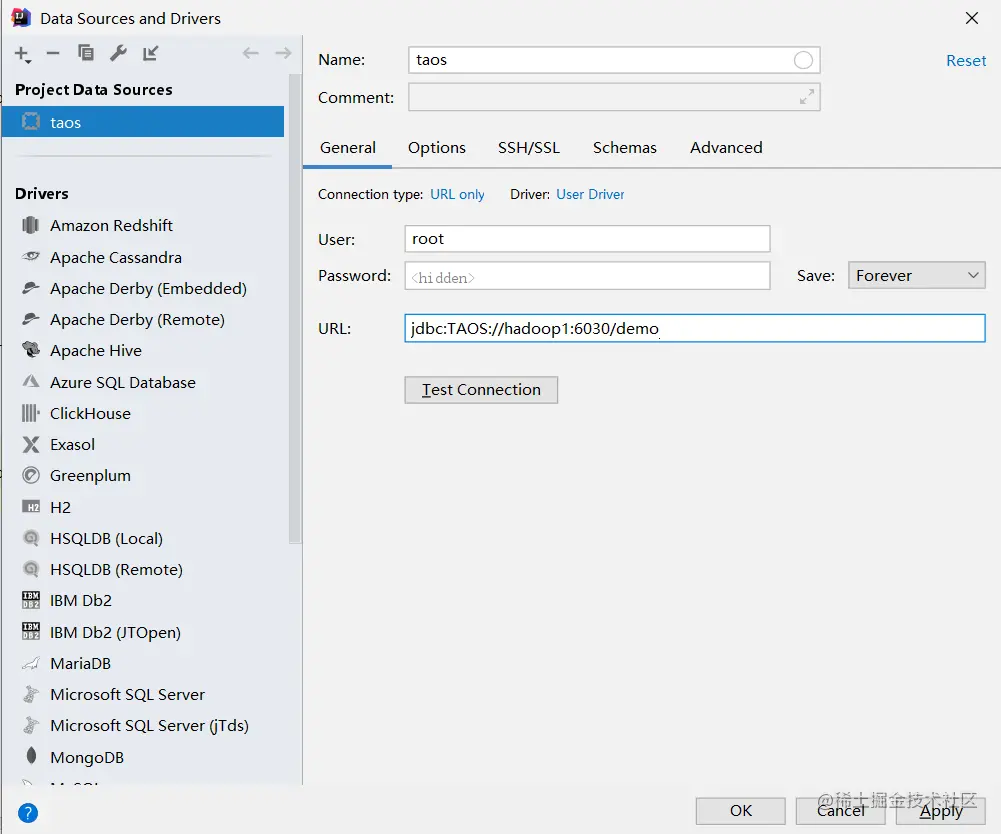This screenshot has height=834, width=1001.
Task: Select the taos data source
Action: point(143,122)
